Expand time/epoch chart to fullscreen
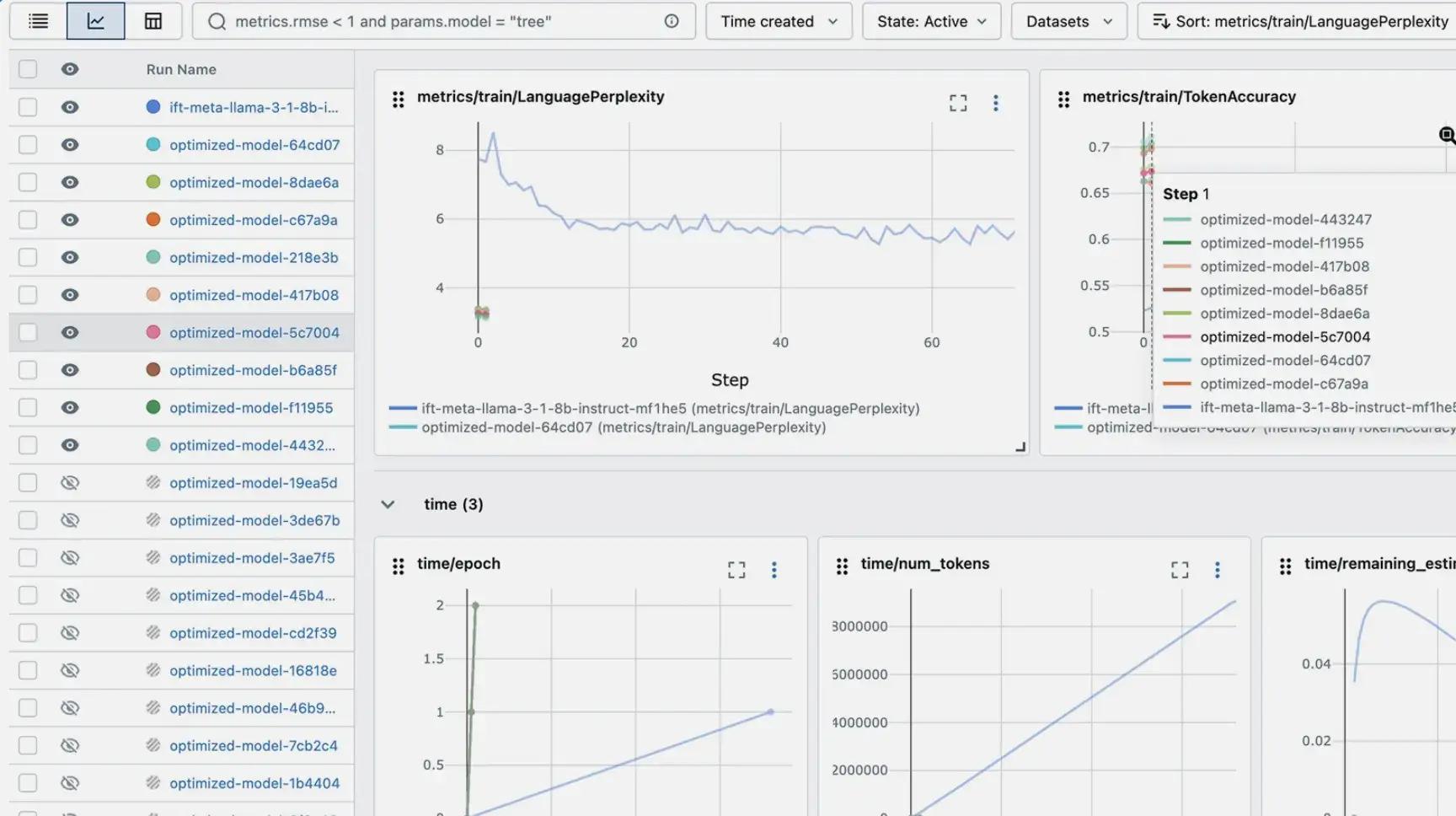The image size is (1456, 816). (736, 570)
